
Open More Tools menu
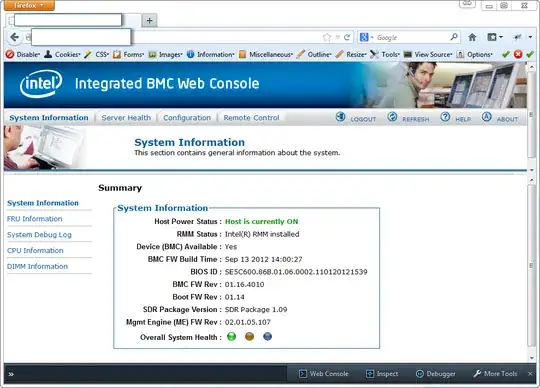click(x=495, y=374)
